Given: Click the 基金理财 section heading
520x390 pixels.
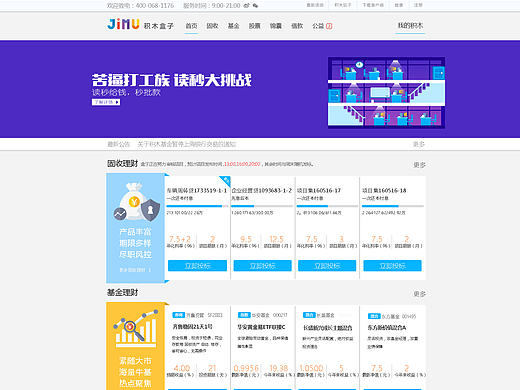Looking at the screenshot, I should [122, 292].
